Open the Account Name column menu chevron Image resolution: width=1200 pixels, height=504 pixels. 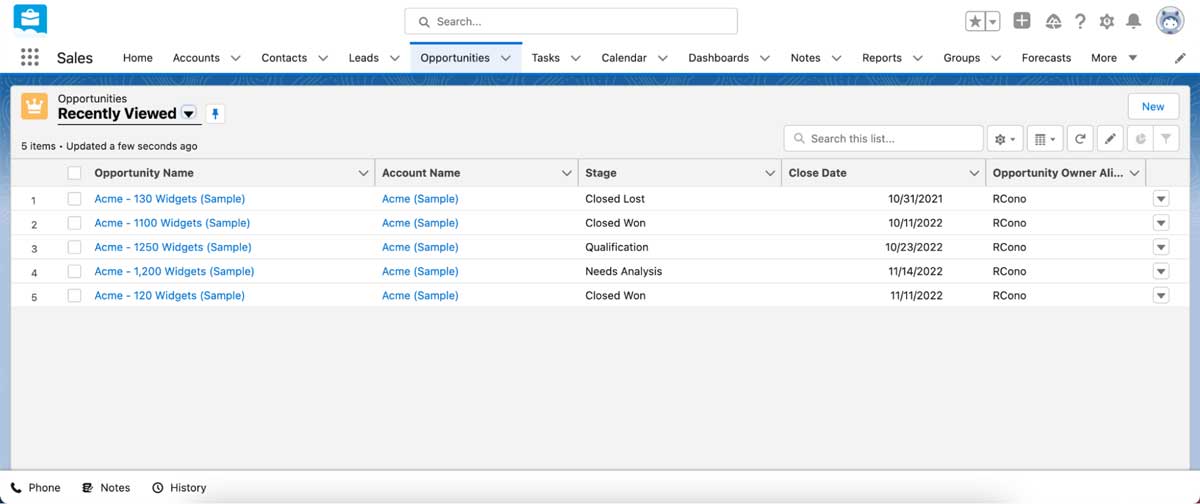click(567, 173)
